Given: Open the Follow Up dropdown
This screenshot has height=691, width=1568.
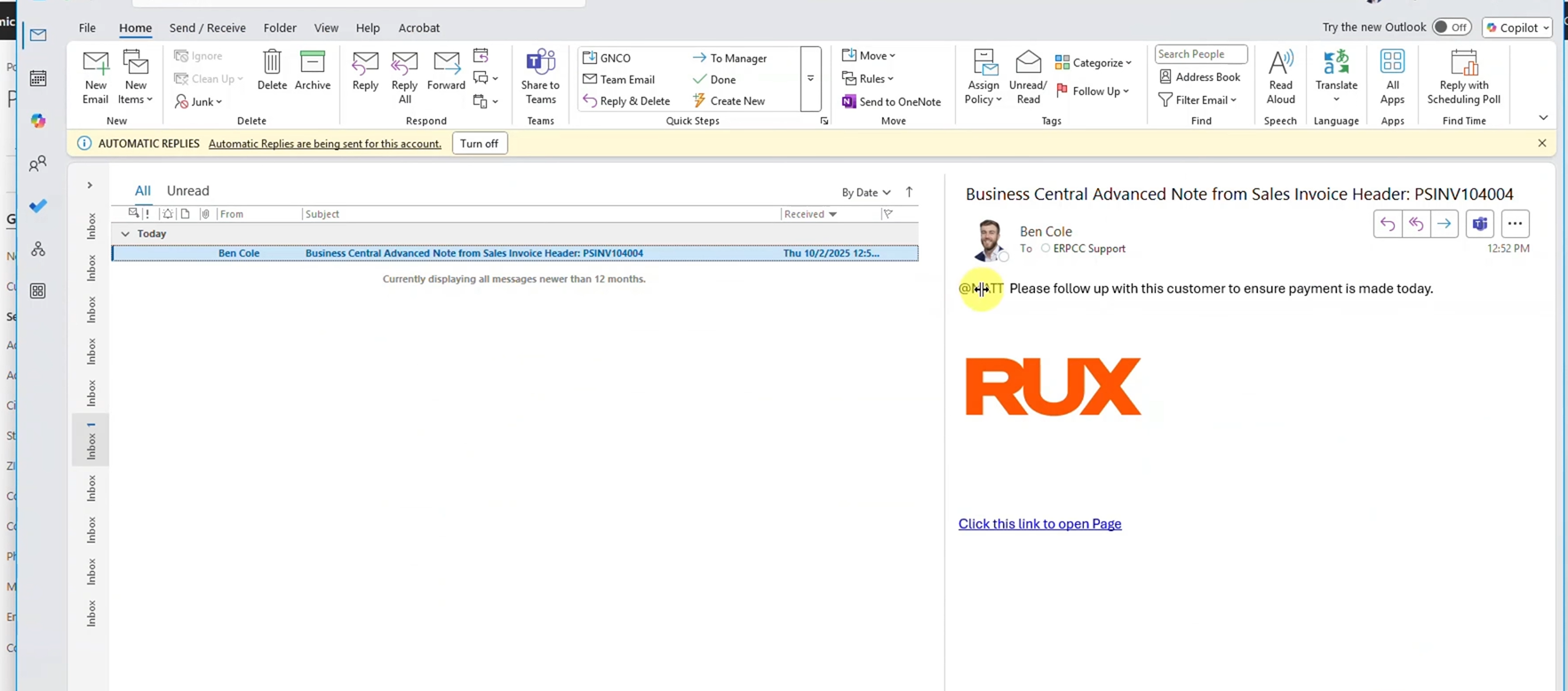Looking at the screenshot, I should pyautogui.click(x=1092, y=91).
